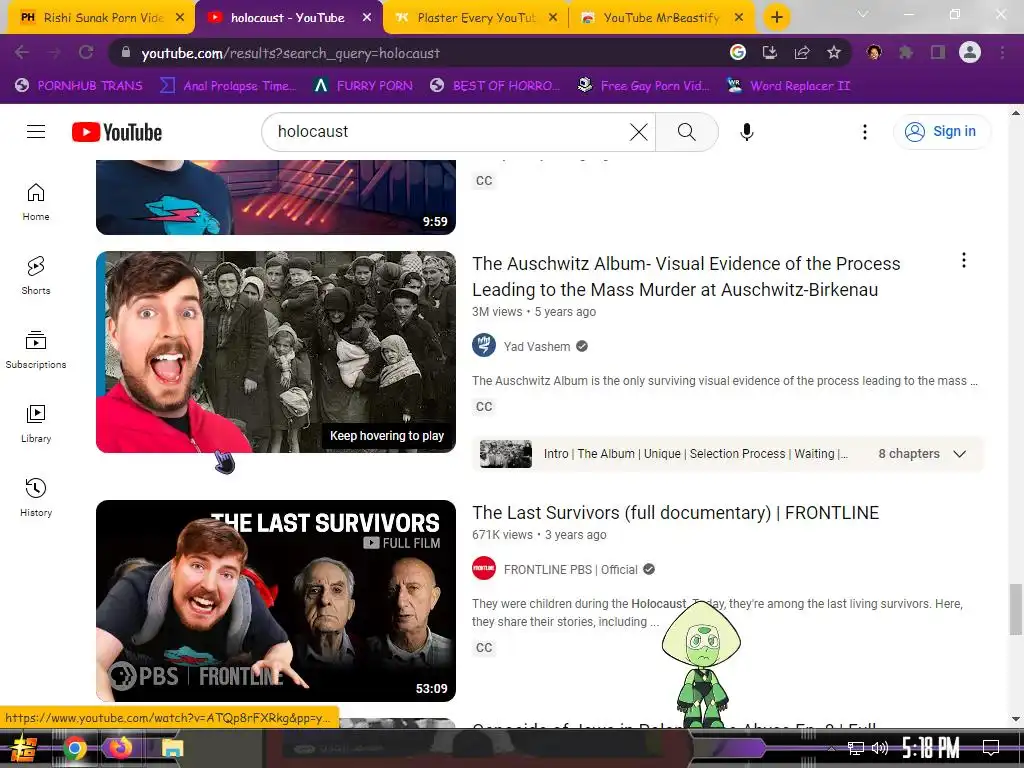Open Chrome's three-dot menu

coord(1002,52)
